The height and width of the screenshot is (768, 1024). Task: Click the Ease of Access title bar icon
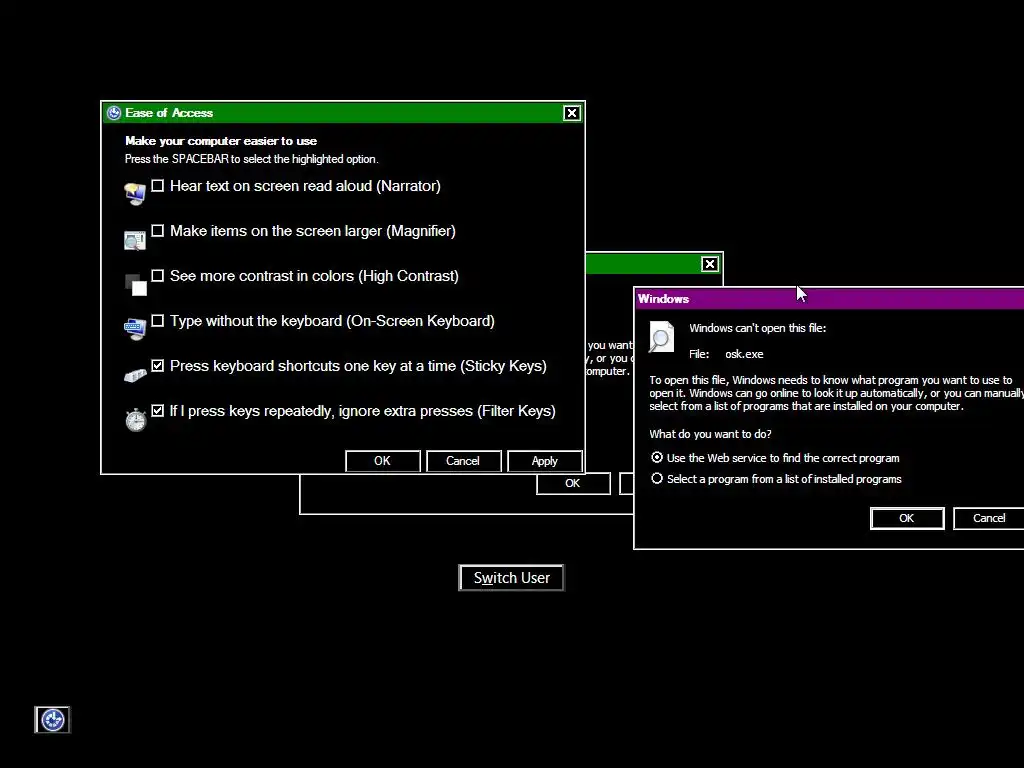tap(114, 113)
